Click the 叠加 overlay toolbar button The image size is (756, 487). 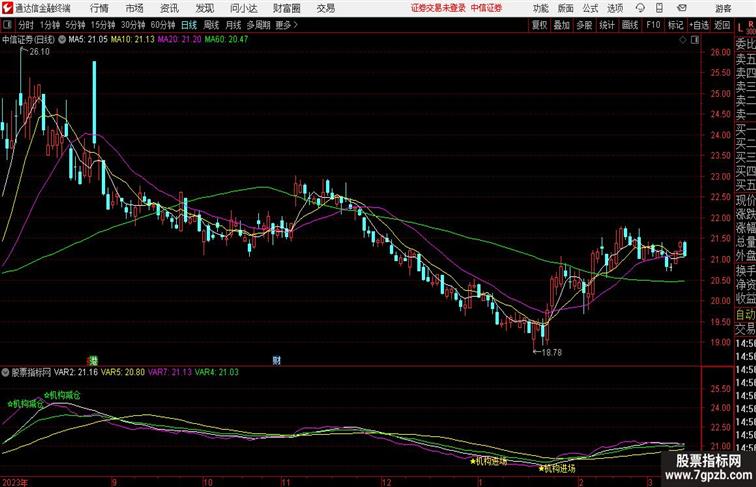(x=562, y=25)
